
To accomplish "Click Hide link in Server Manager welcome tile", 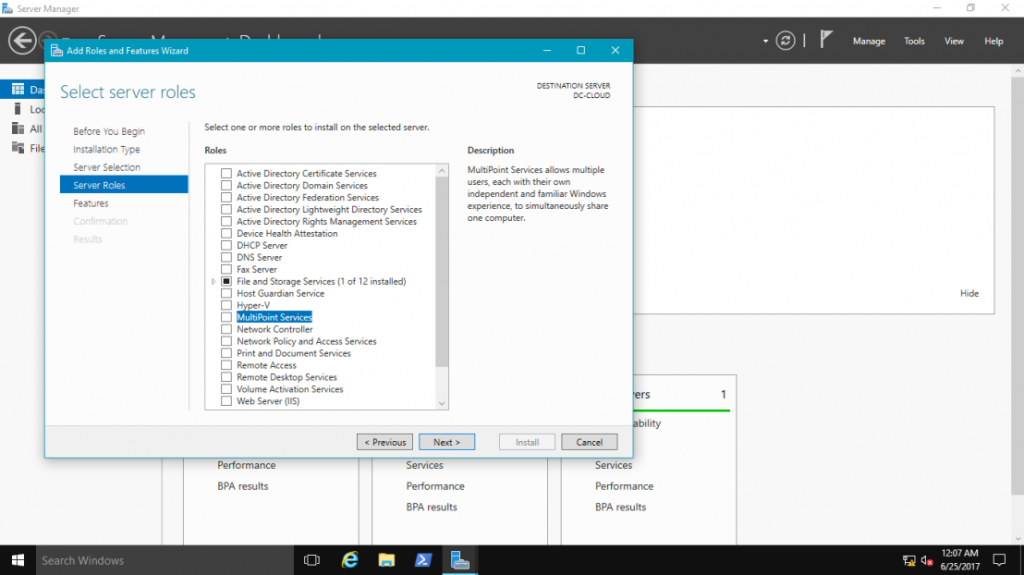I will click(x=969, y=293).
